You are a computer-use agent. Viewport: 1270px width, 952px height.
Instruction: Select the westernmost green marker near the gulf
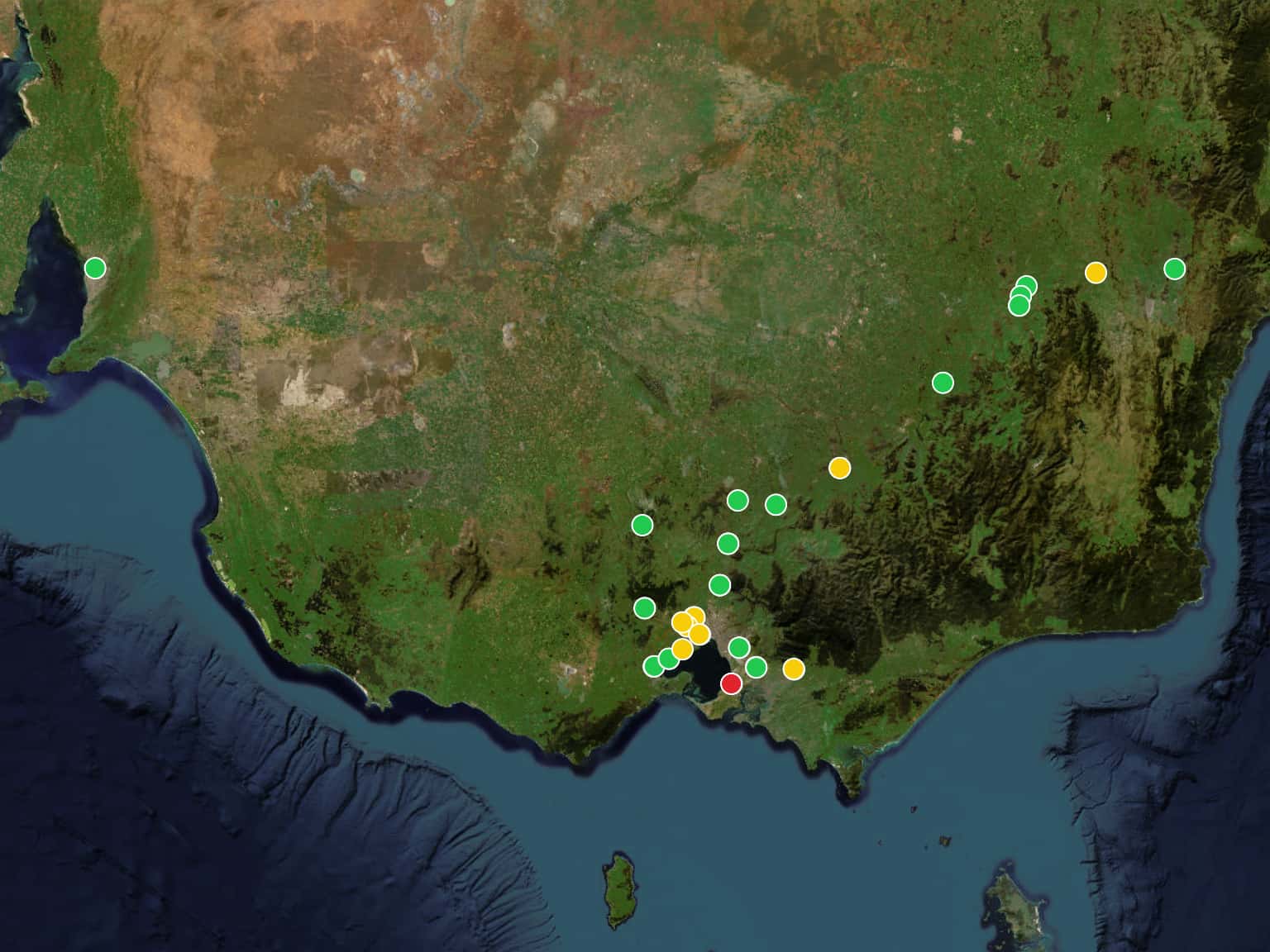pyautogui.click(x=95, y=268)
